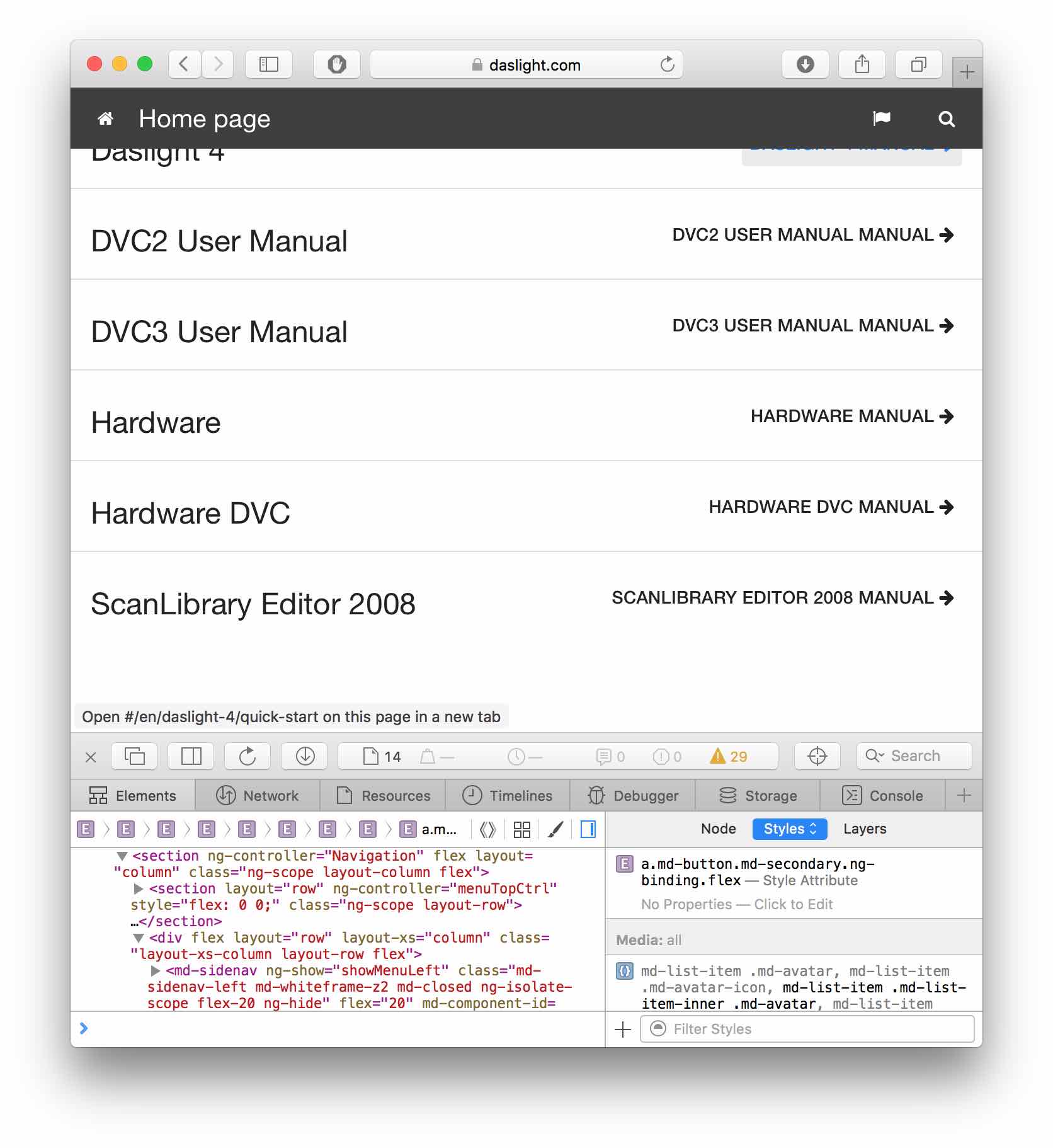Show all tabs overview icon
This screenshot has height=1148, width=1053.
[x=919, y=64]
